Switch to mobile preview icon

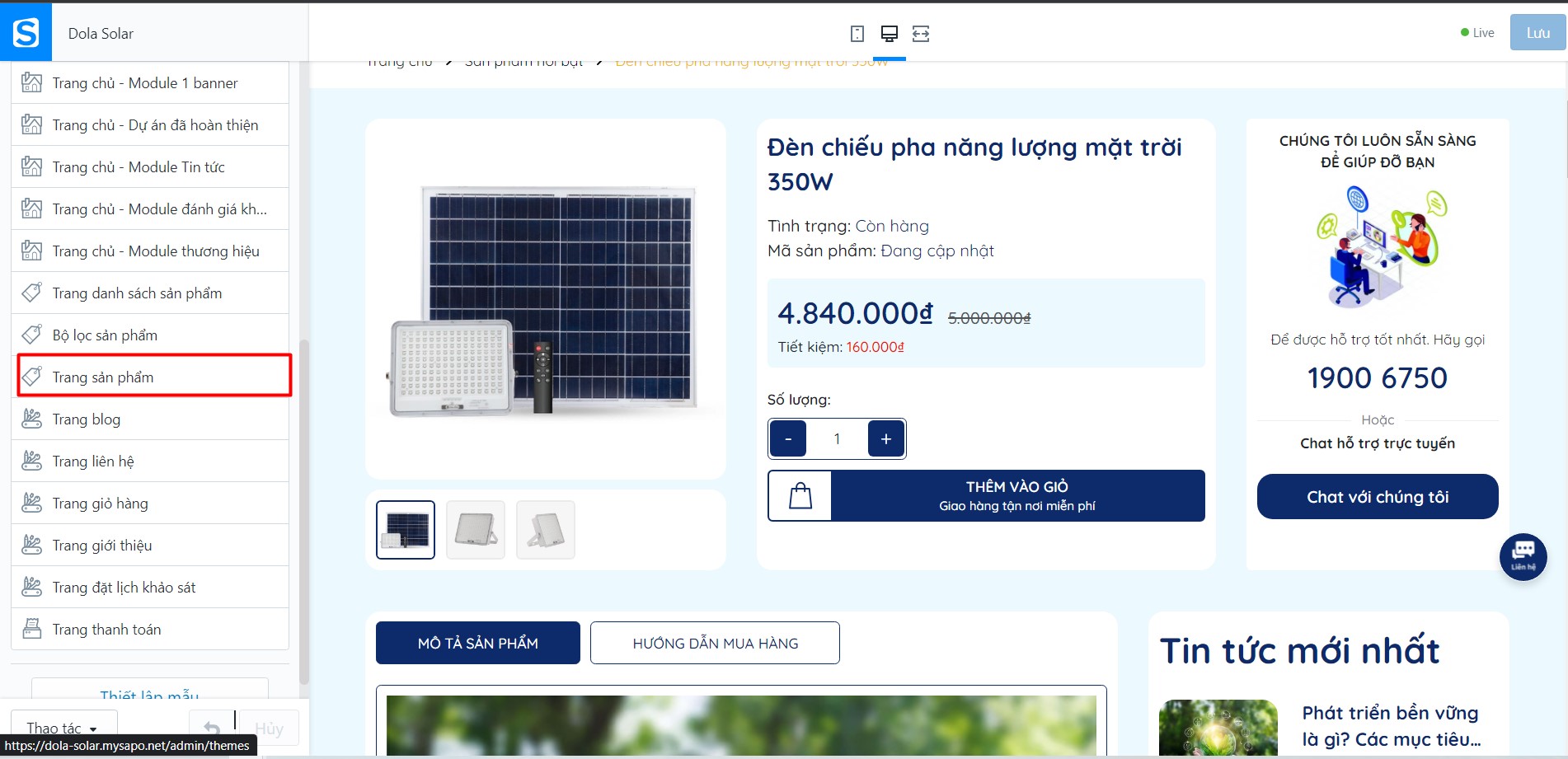pyautogui.click(x=857, y=34)
